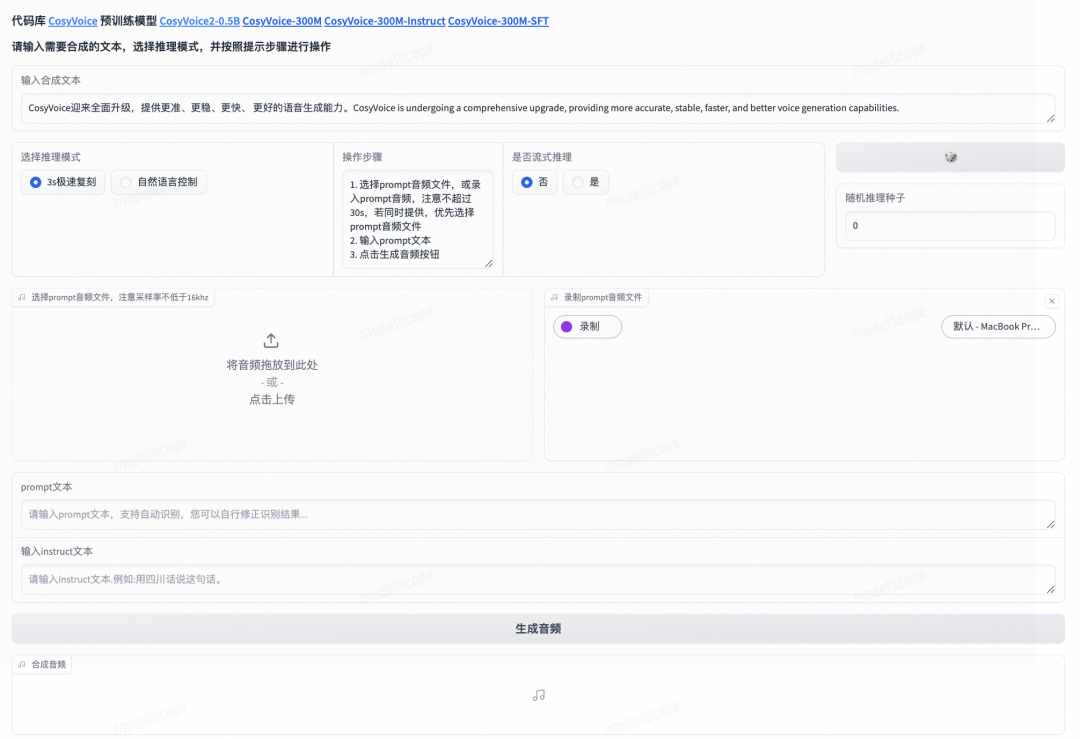1080x739 pixels.
Task: Click the dice icon to randomize seed
Action: pyautogui.click(x=950, y=157)
